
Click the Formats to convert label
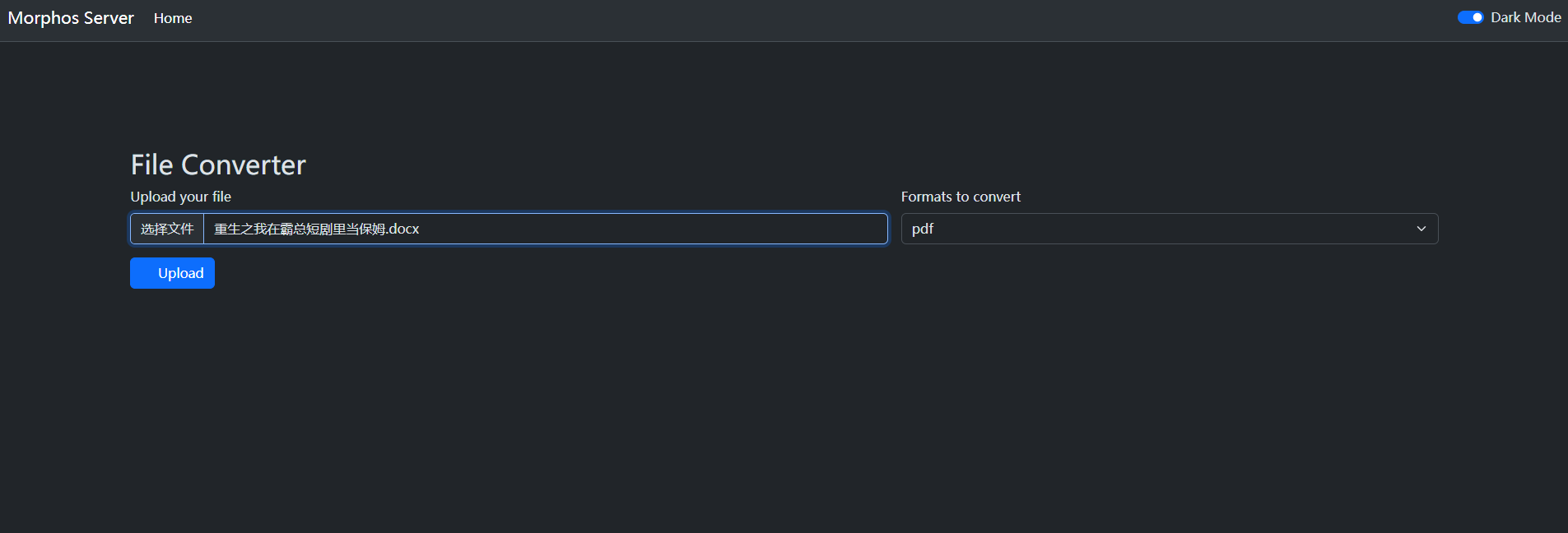[x=961, y=197]
